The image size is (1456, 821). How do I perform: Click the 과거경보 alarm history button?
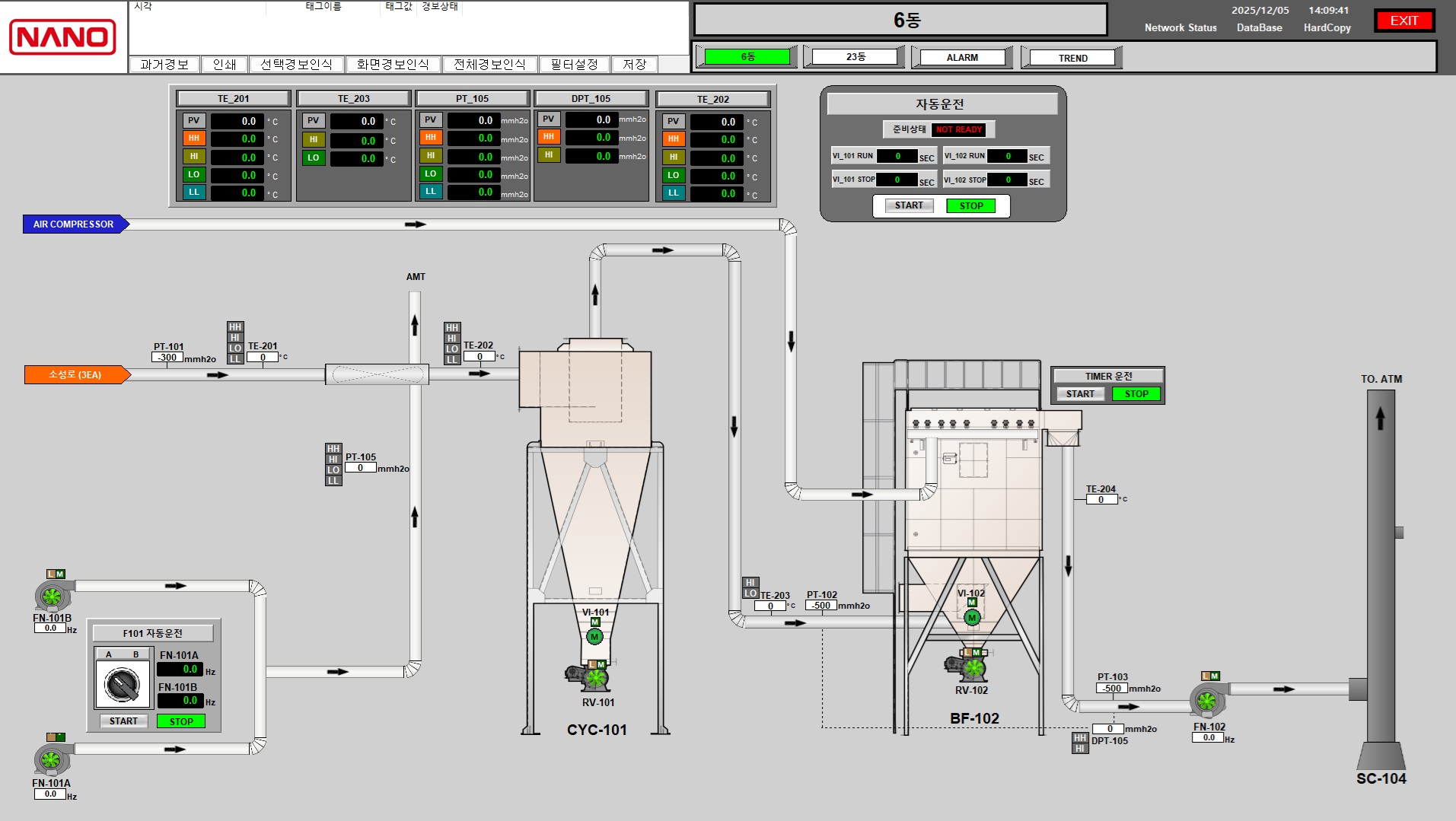pos(164,65)
